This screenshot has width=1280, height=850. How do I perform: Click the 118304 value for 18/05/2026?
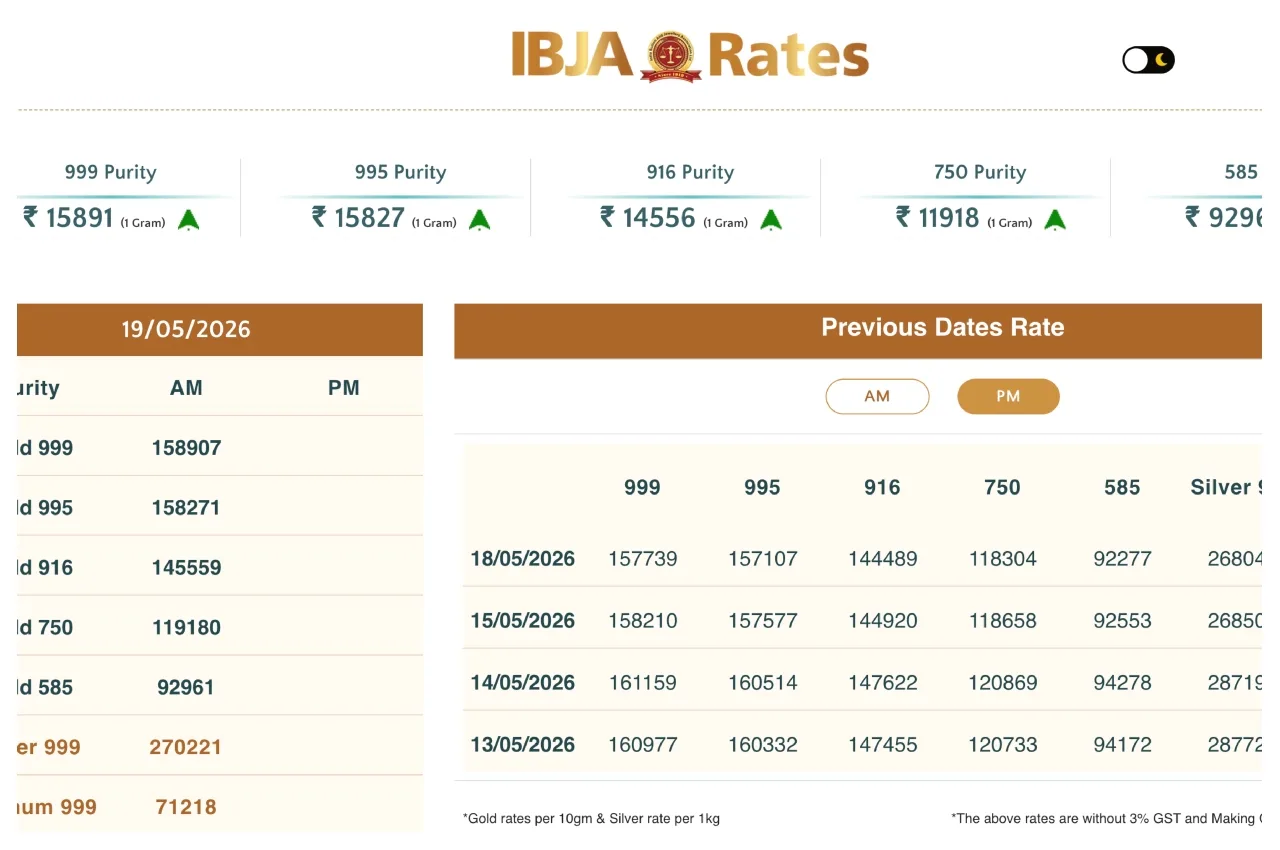[x=1003, y=559]
